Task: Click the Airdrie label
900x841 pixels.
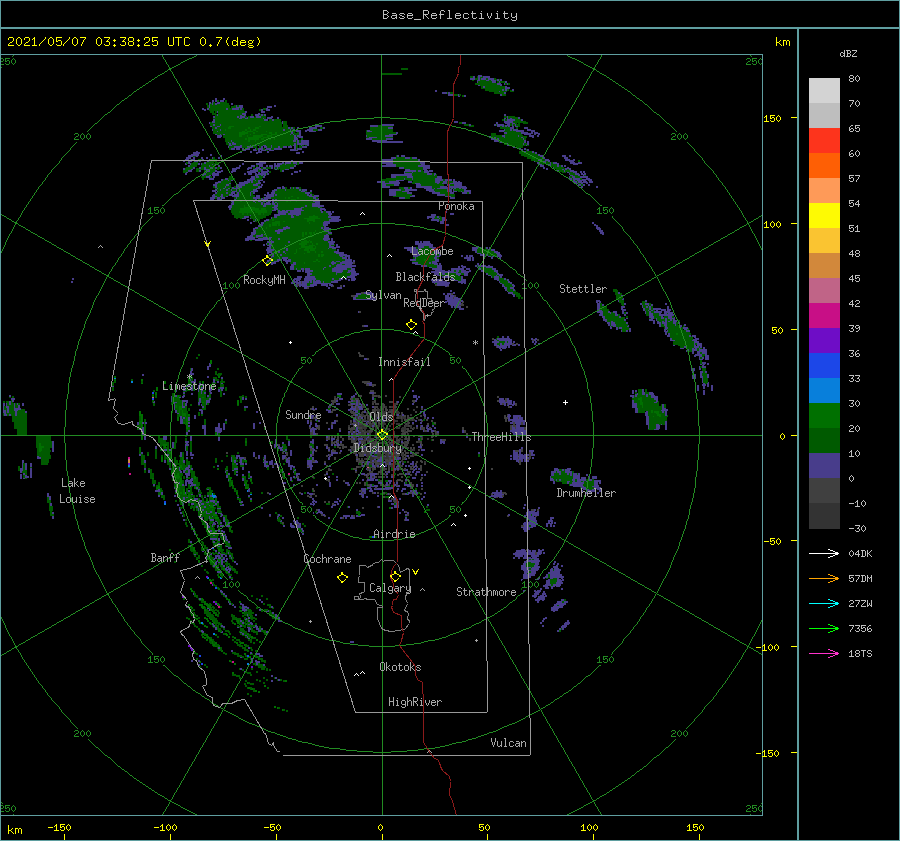Action: click(394, 534)
